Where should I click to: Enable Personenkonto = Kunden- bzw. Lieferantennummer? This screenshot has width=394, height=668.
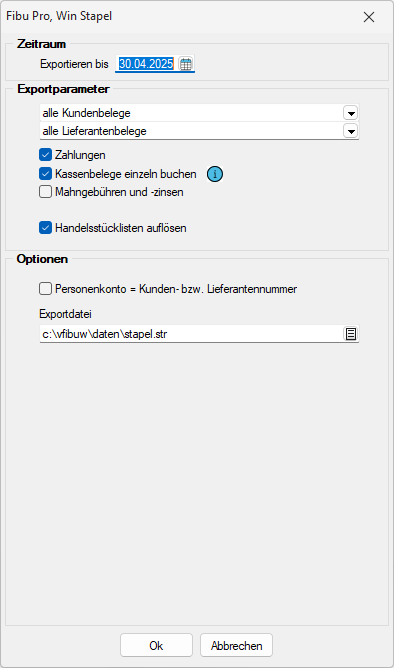coord(46,289)
